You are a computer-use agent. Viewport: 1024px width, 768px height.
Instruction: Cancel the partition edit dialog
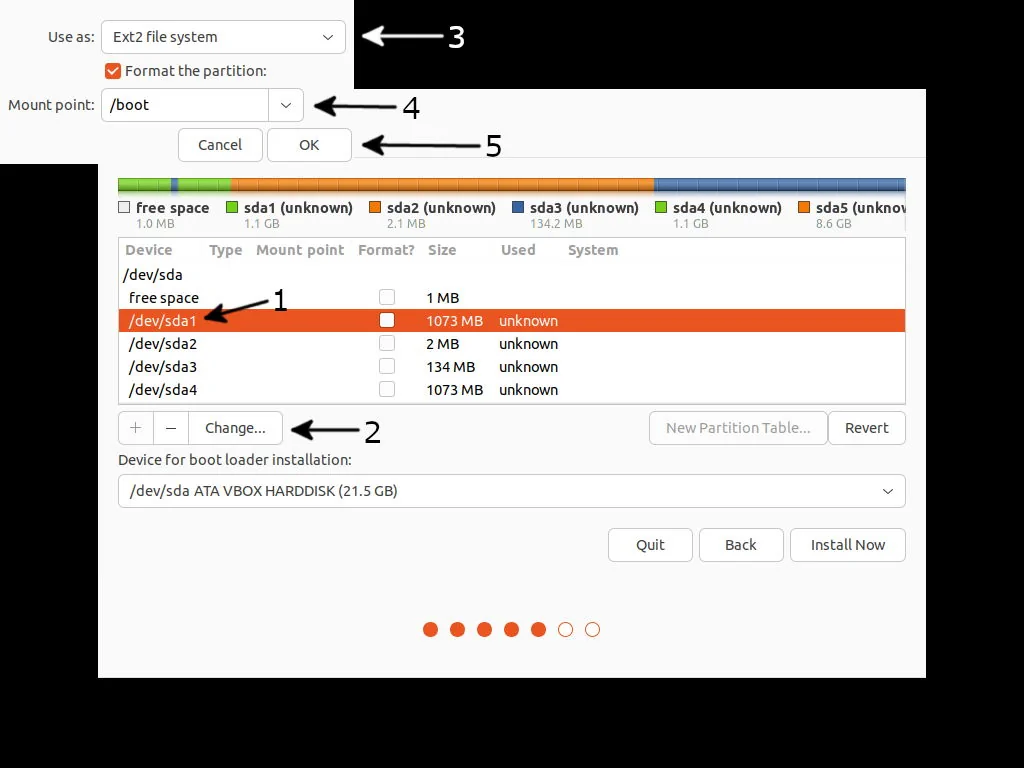tap(219, 144)
